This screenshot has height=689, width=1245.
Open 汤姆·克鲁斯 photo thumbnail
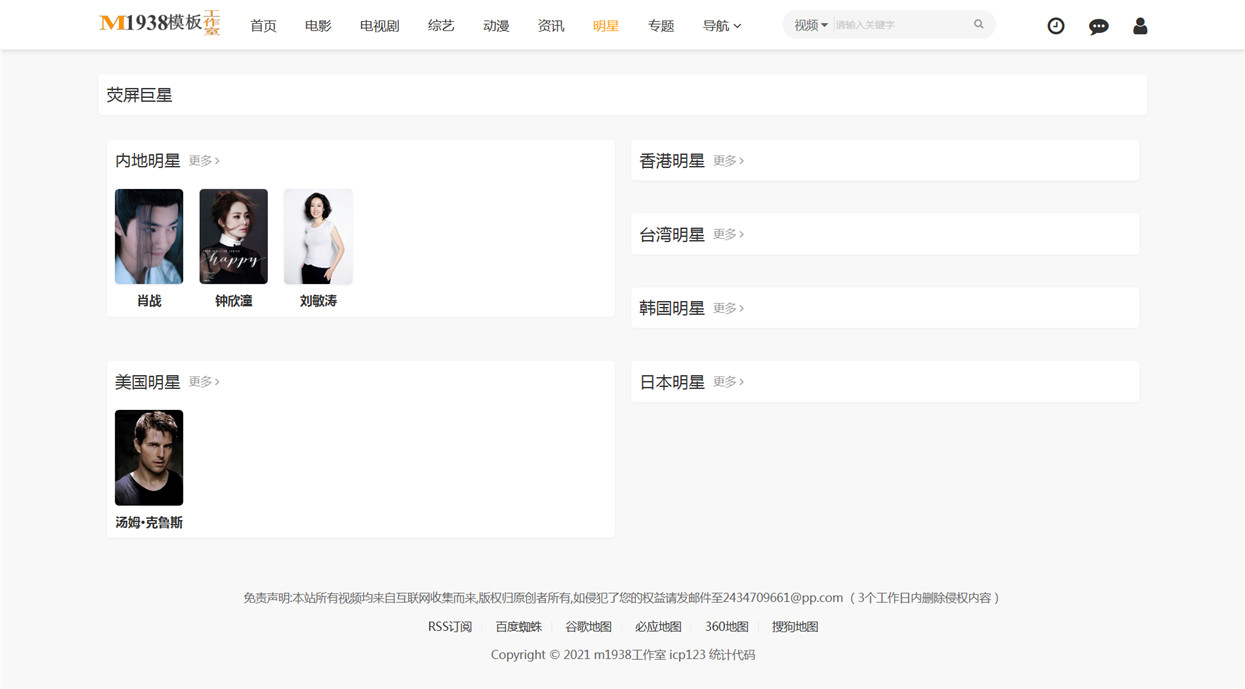(149, 457)
